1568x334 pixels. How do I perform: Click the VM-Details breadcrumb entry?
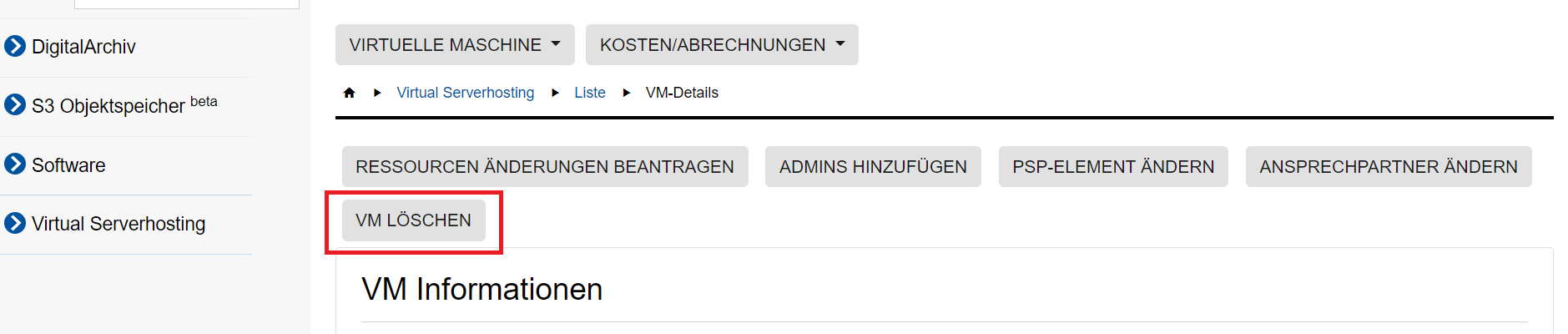coord(682,93)
